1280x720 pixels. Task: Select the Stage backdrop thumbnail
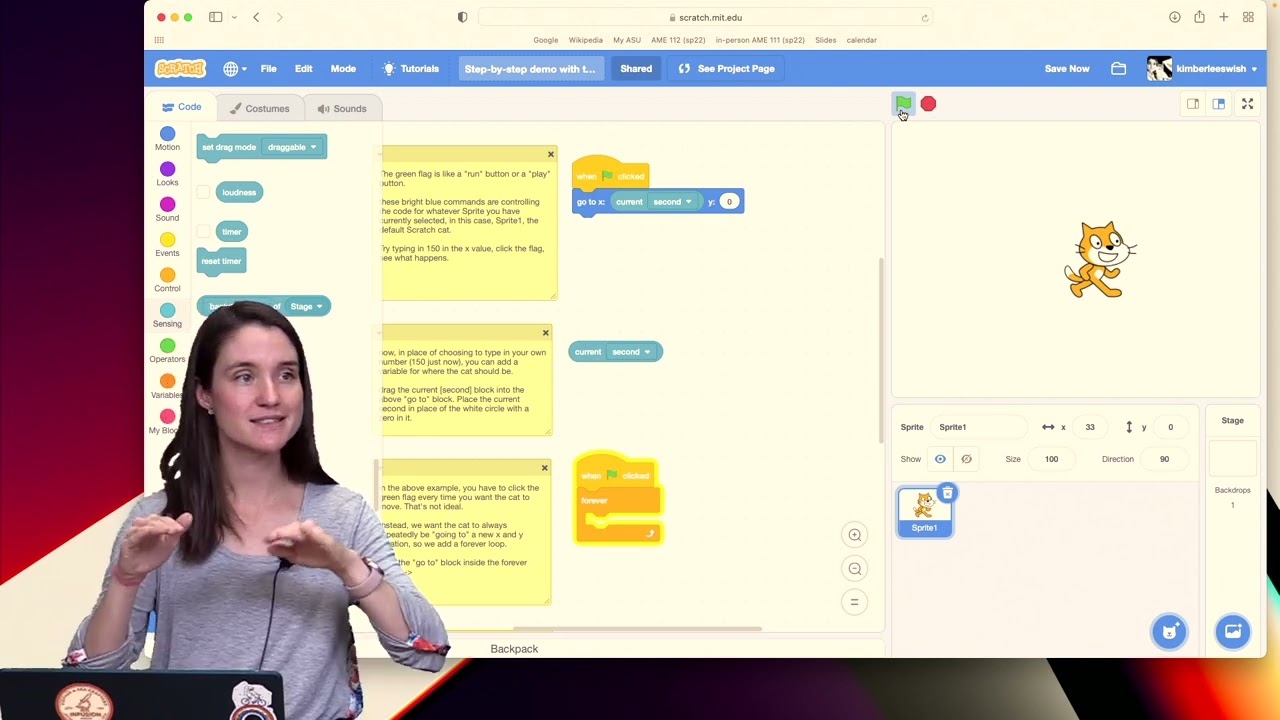1232,458
